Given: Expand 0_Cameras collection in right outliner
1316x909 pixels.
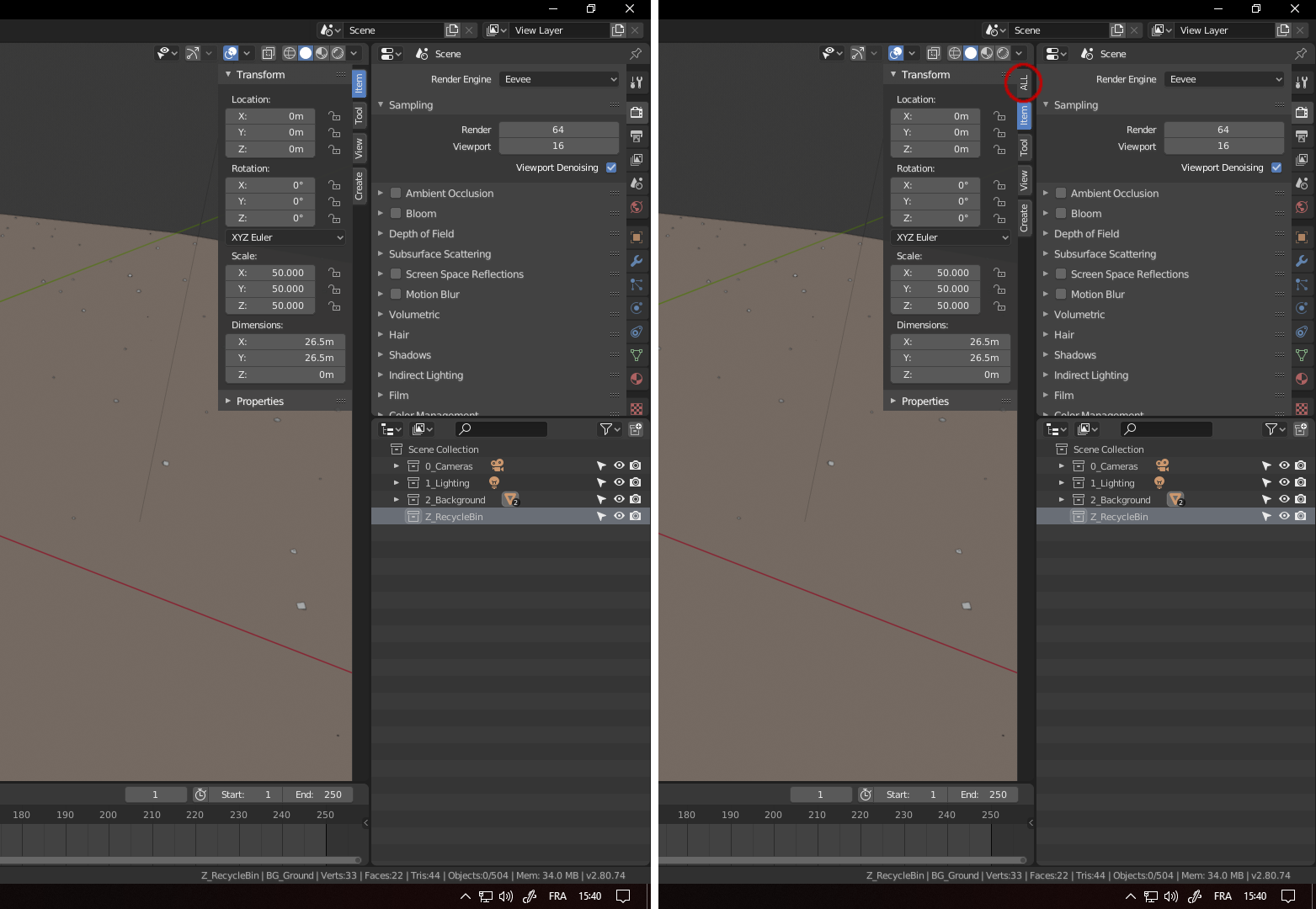Looking at the screenshot, I should click(1062, 465).
